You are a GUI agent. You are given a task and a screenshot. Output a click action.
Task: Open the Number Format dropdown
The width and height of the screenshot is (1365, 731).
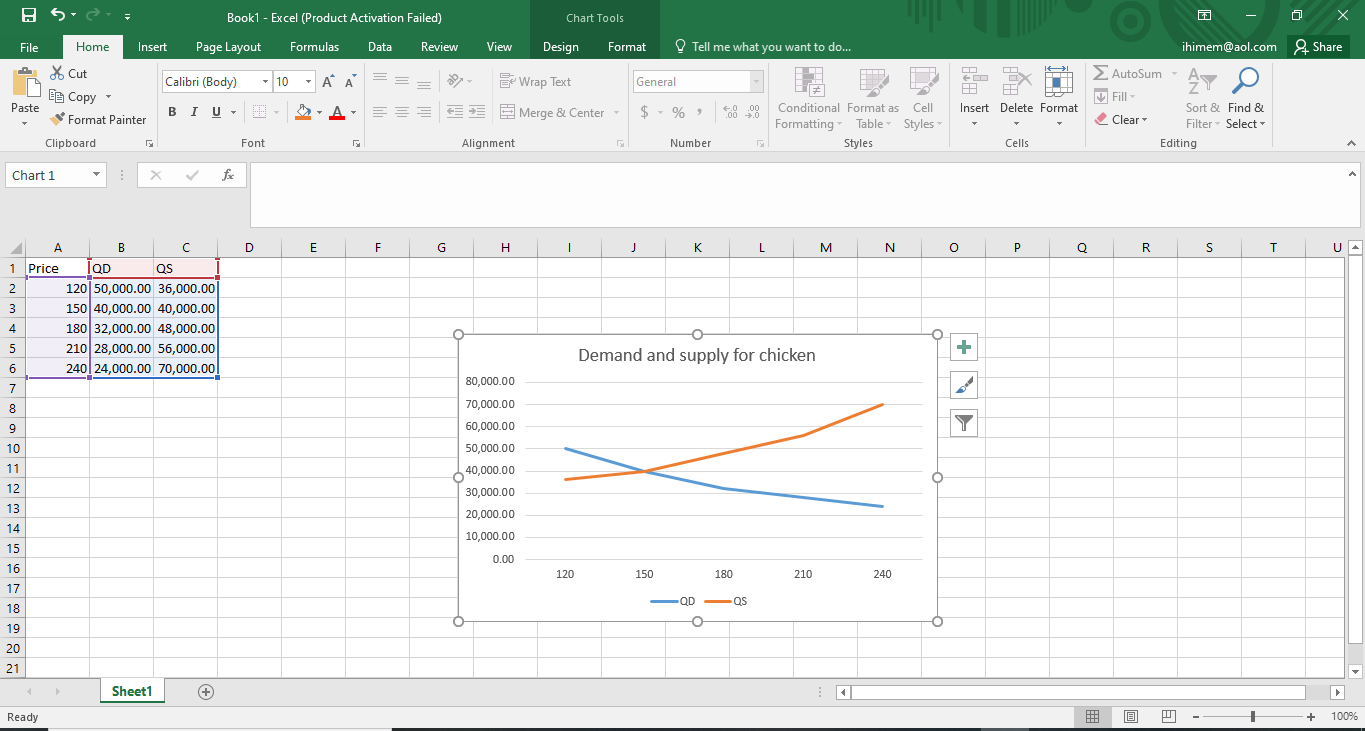click(756, 82)
